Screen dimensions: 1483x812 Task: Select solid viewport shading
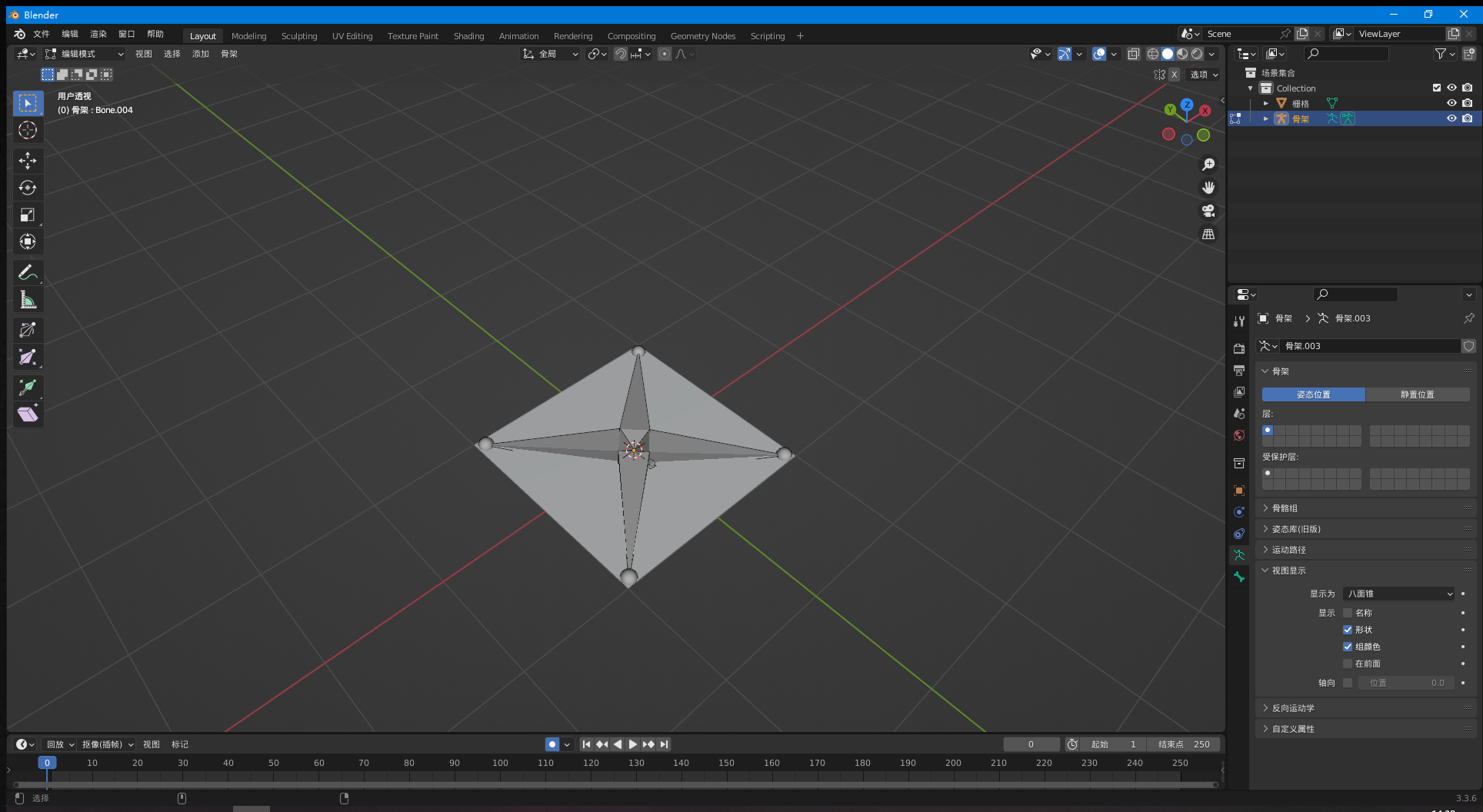(1168, 54)
